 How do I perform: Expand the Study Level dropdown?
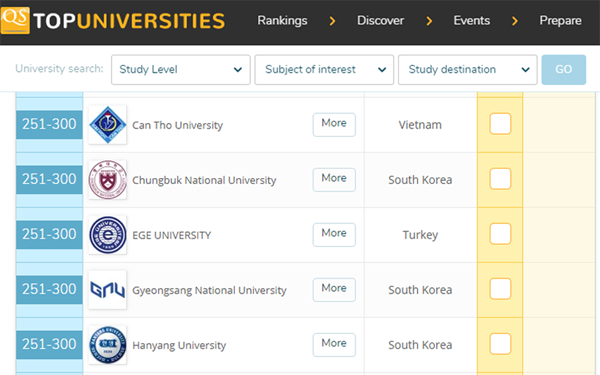tap(181, 70)
